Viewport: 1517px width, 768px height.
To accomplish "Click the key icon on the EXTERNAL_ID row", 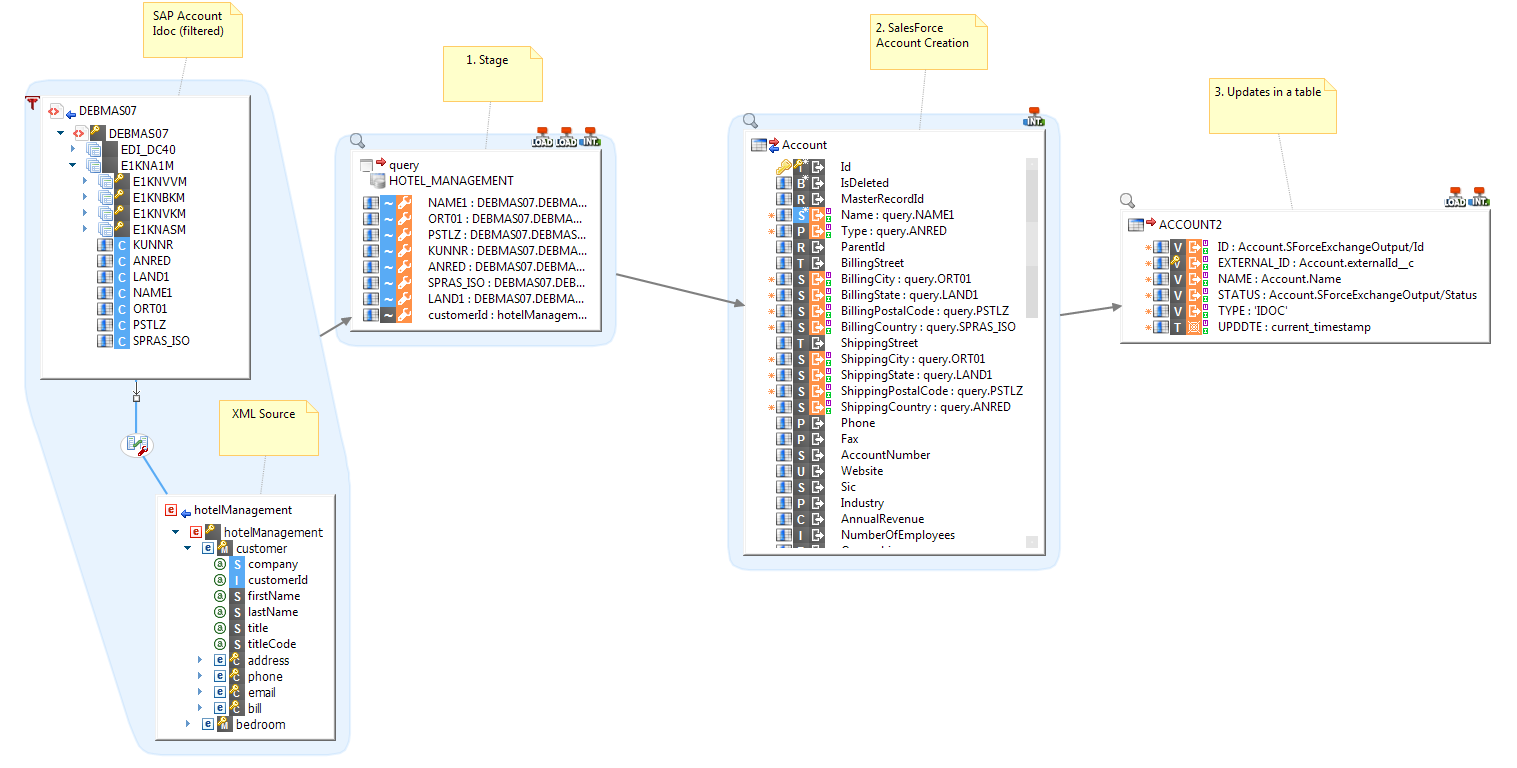I will pos(1178,263).
